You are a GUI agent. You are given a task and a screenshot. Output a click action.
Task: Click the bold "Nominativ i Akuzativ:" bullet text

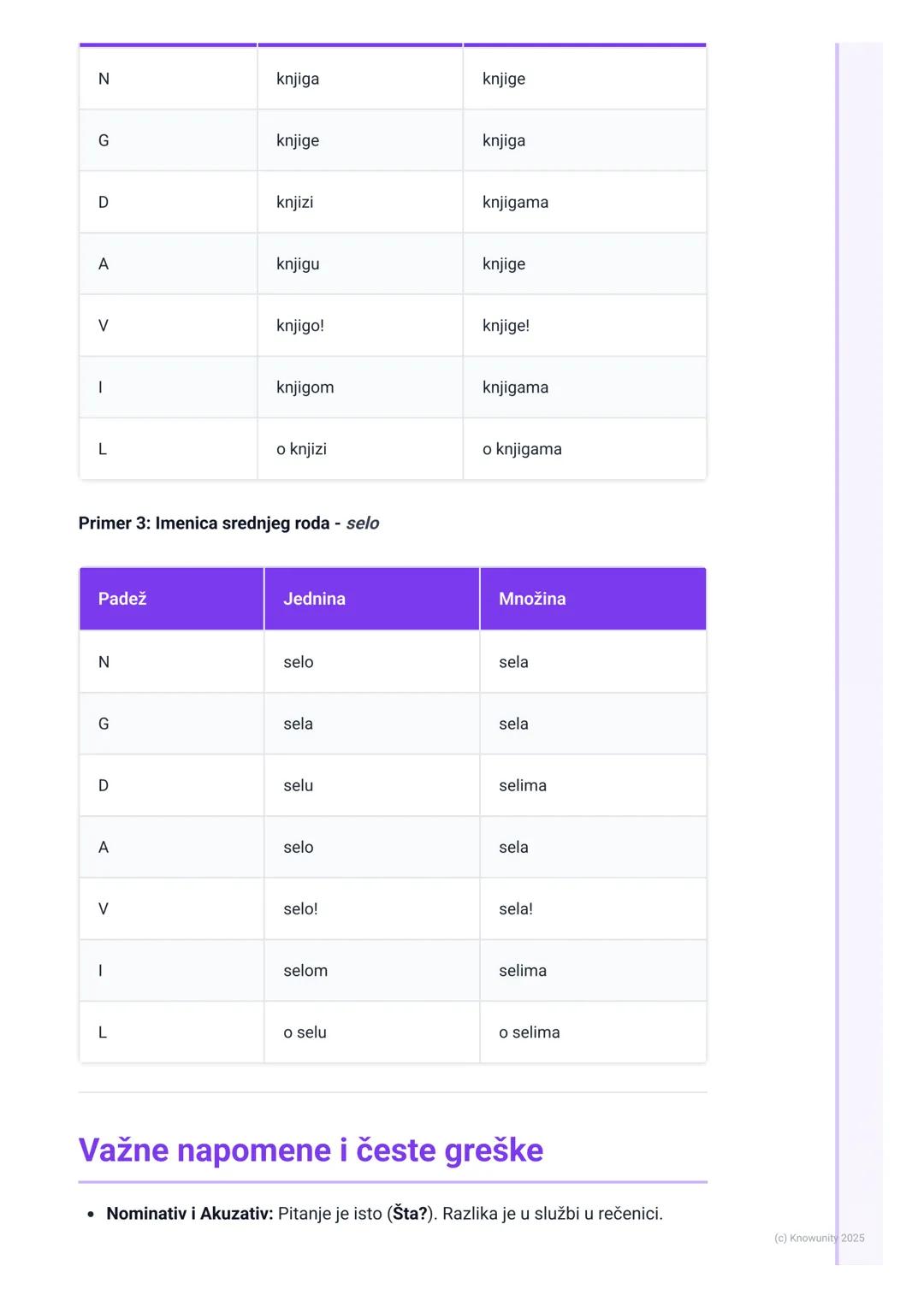[x=189, y=1214]
